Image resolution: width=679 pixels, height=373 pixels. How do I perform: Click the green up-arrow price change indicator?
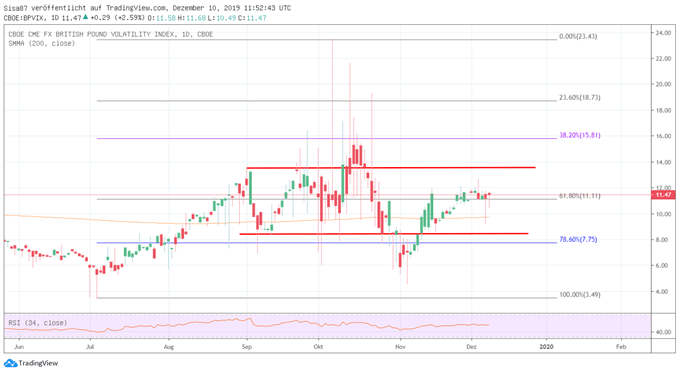(x=85, y=17)
